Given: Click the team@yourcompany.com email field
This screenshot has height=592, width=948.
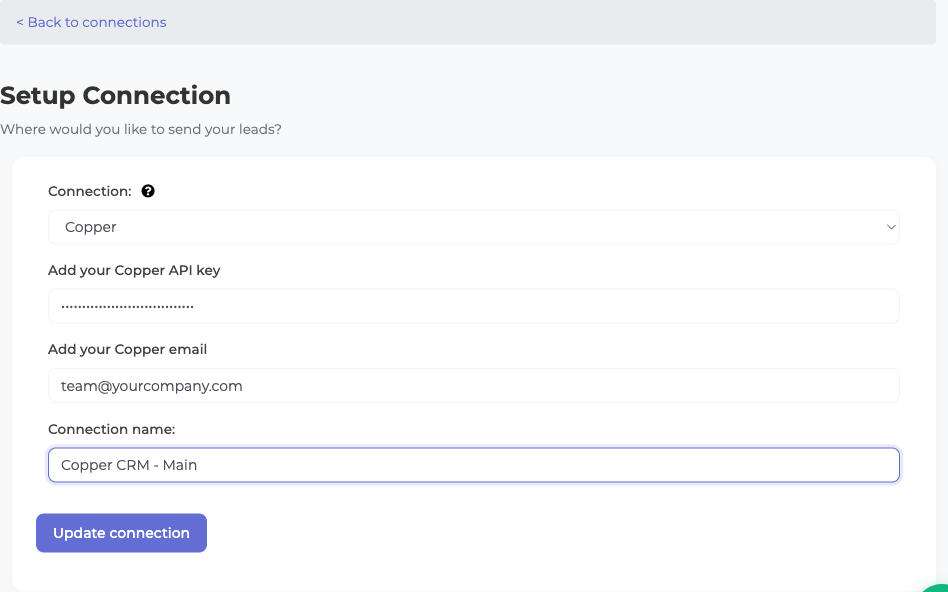Looking at the screenshot, I should click(474, 385).
